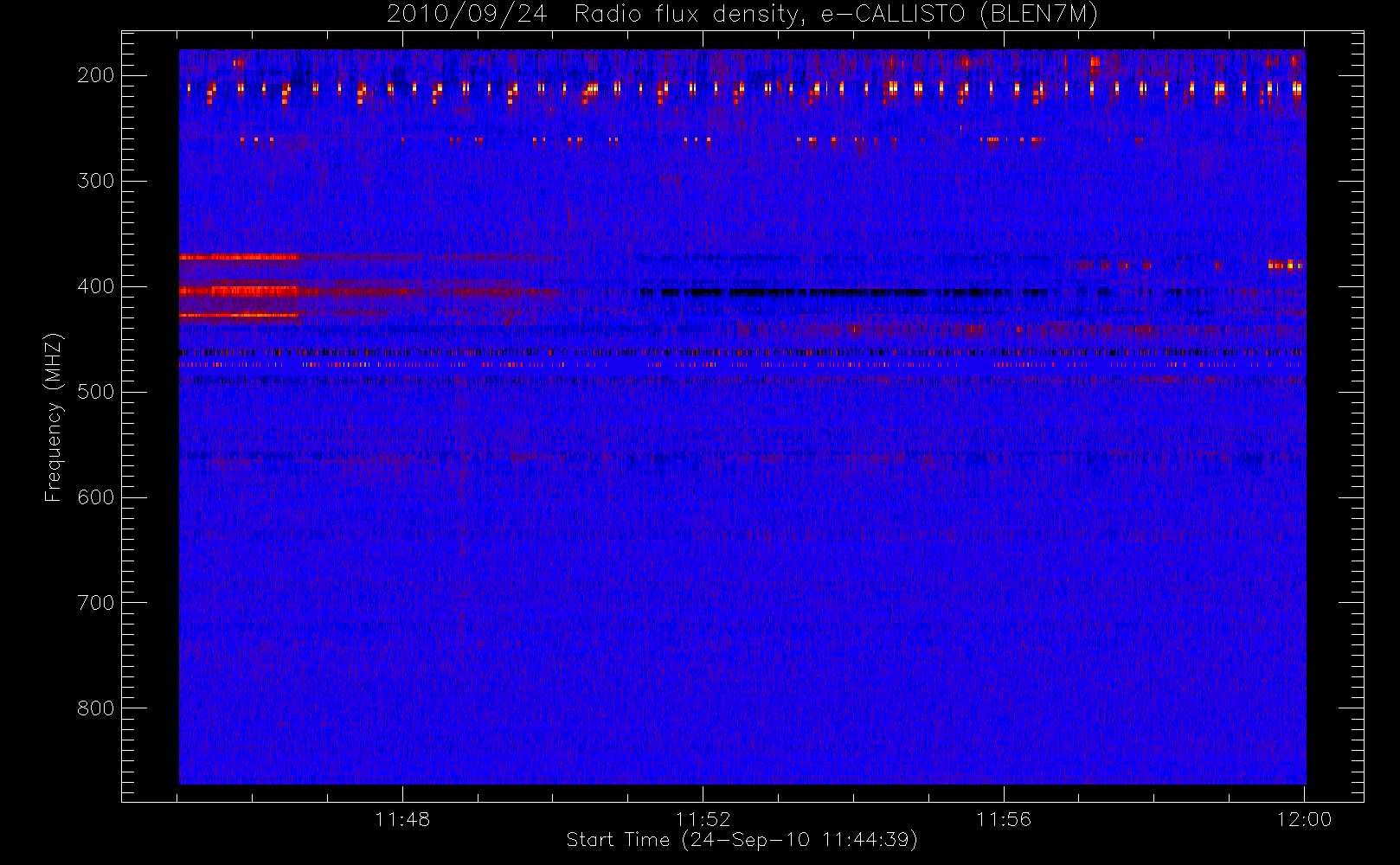
Task: Click the 700 frequency tick label
Action: click(x=96, y=603)
